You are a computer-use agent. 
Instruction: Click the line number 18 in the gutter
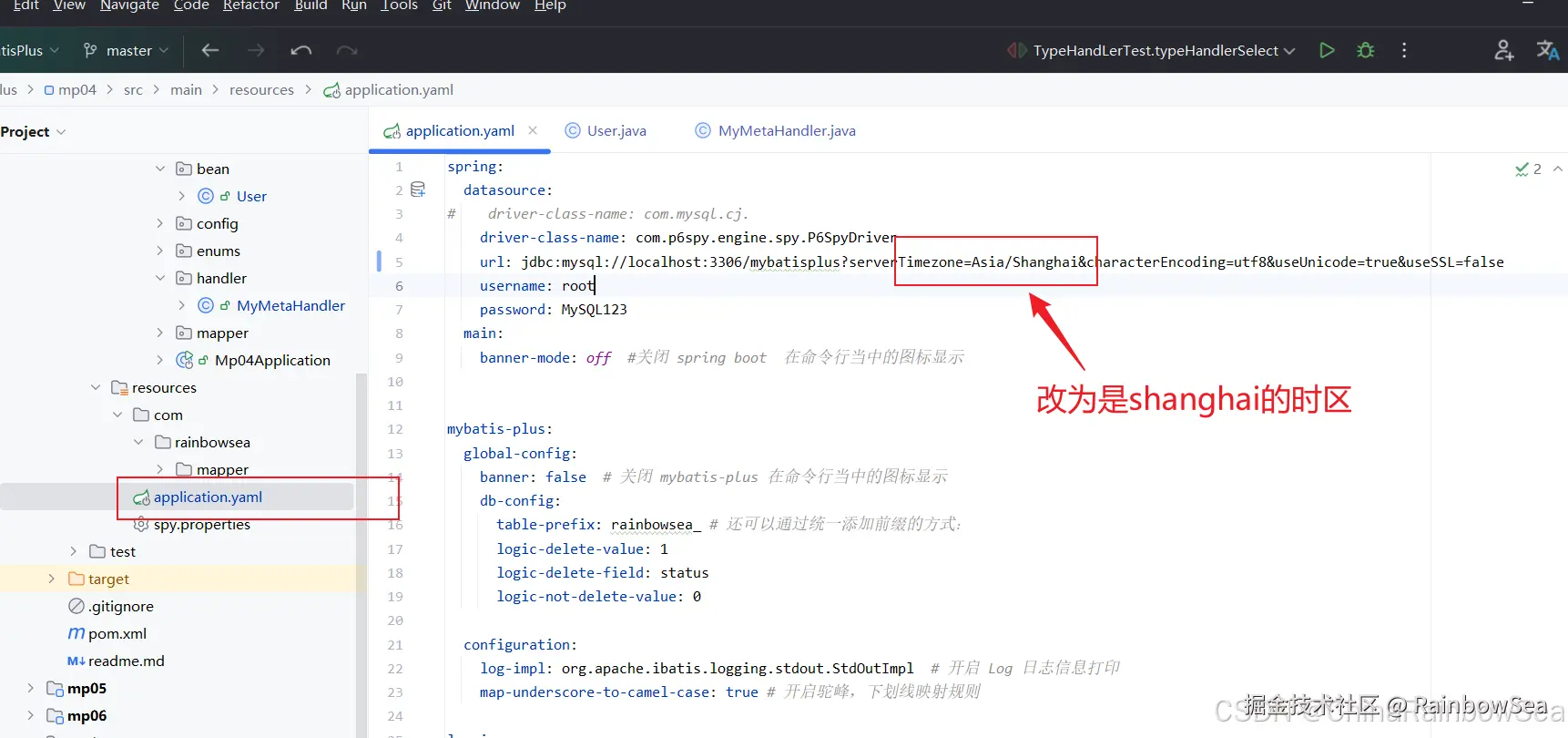coord(395,572)
